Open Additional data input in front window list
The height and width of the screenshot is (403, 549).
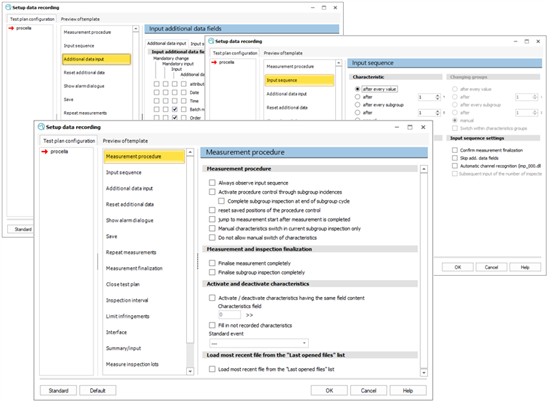click(129, 188)
